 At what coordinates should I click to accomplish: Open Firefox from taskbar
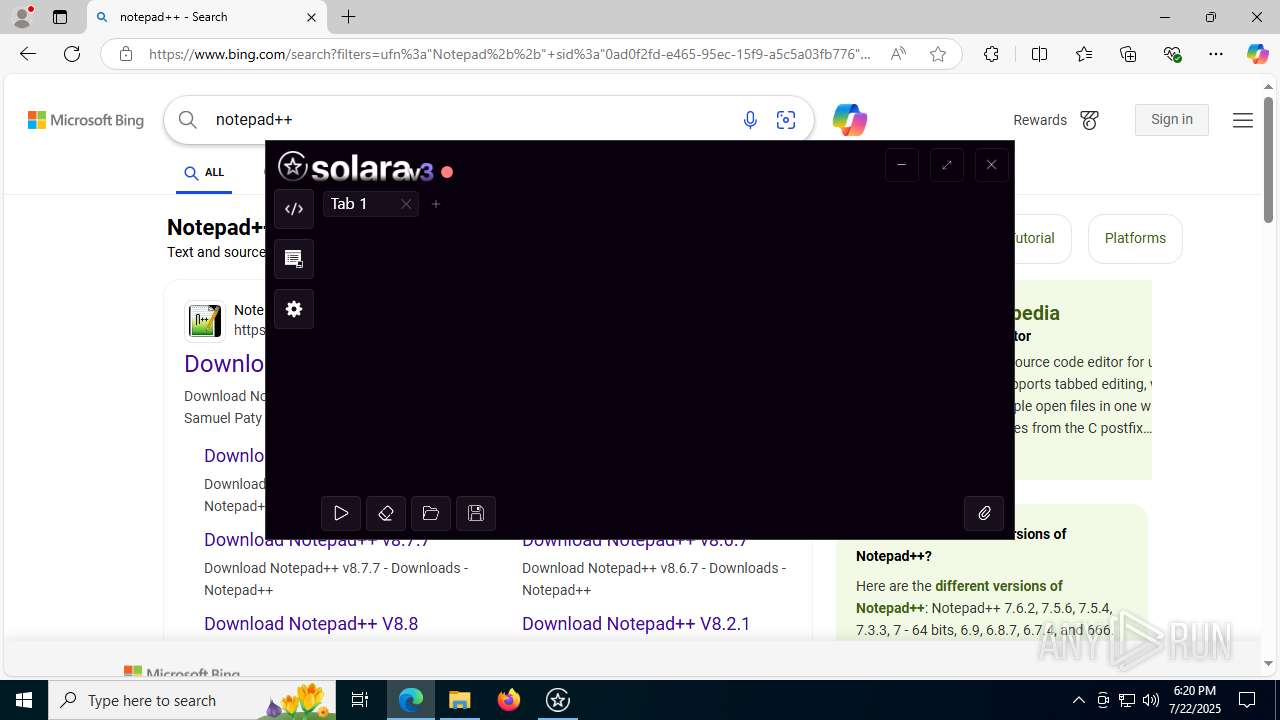click(509, 700)
